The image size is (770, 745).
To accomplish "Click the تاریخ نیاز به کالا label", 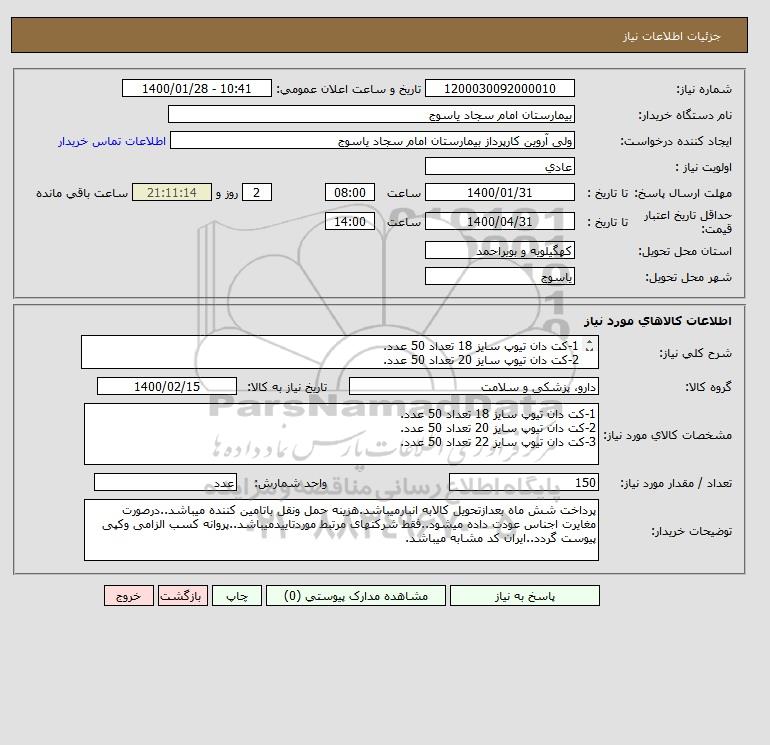I will point(287,387).
